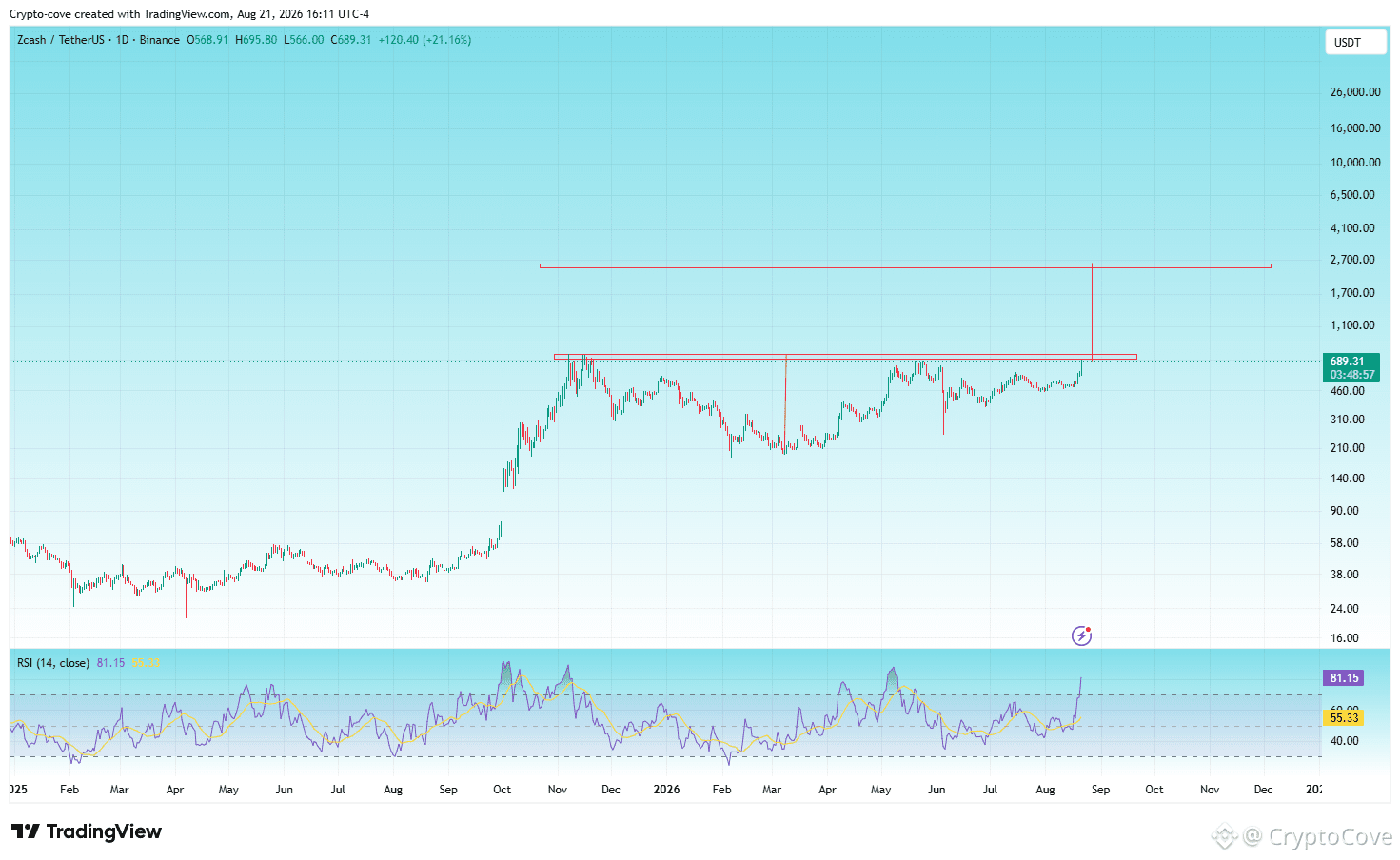Viewport: 1400px width, 860px height.
Task: Click the 310.00 price axis label
Action: tap(1348, 420)
